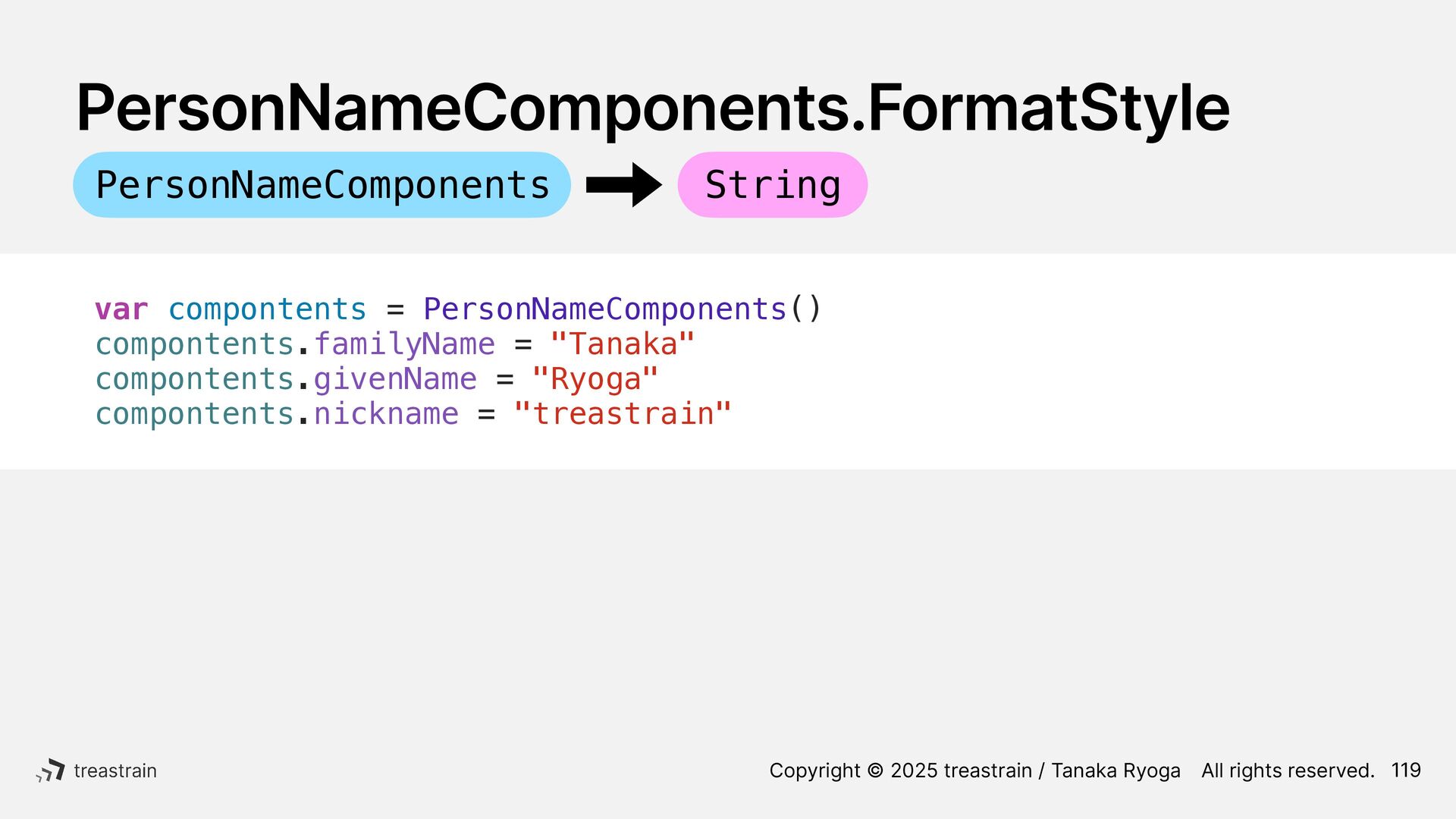Click the slide page number 119
1456x819 pixels.
point(1406,770)
